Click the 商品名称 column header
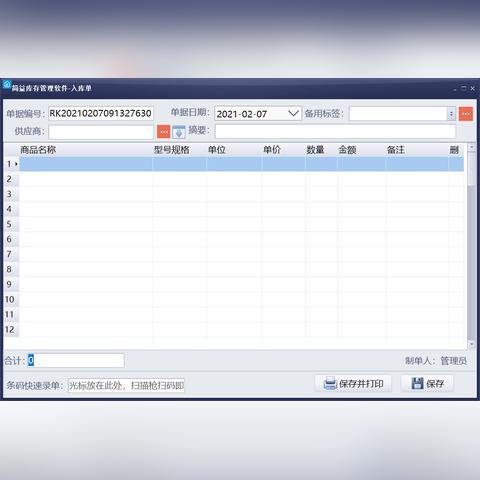The image size is (480, 480). point(38,150)
